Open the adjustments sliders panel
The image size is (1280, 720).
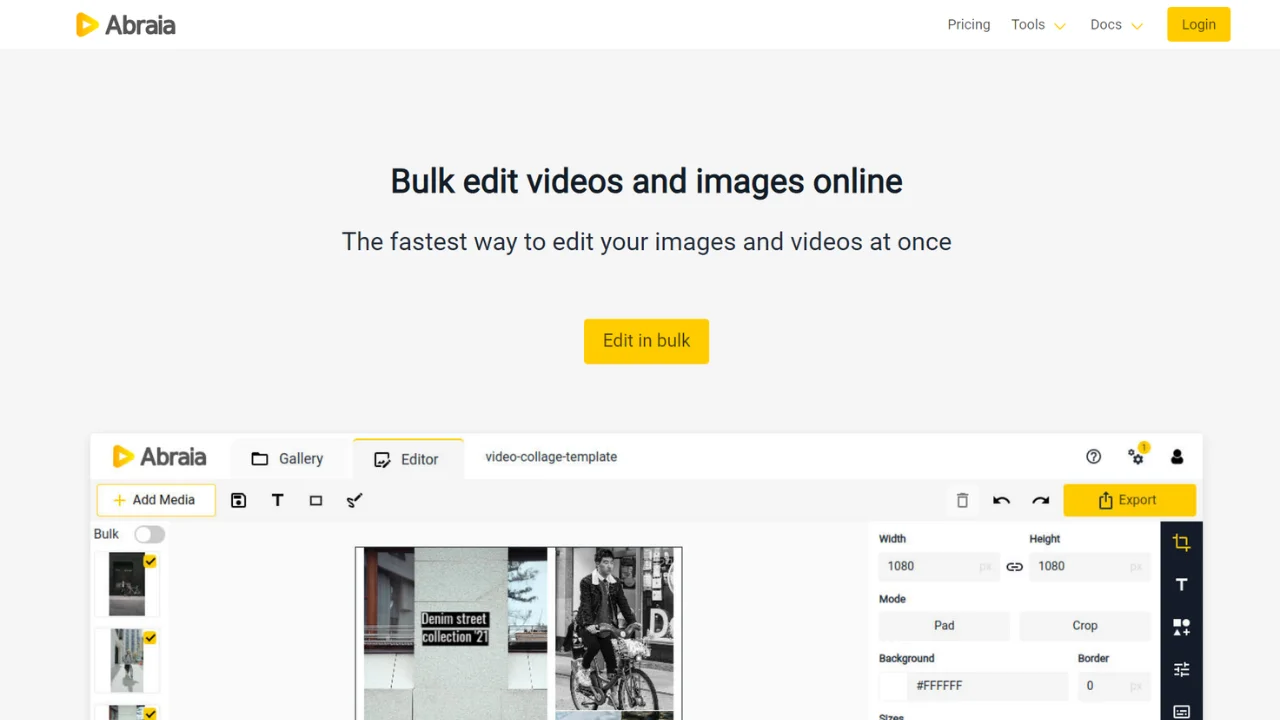1181,669
